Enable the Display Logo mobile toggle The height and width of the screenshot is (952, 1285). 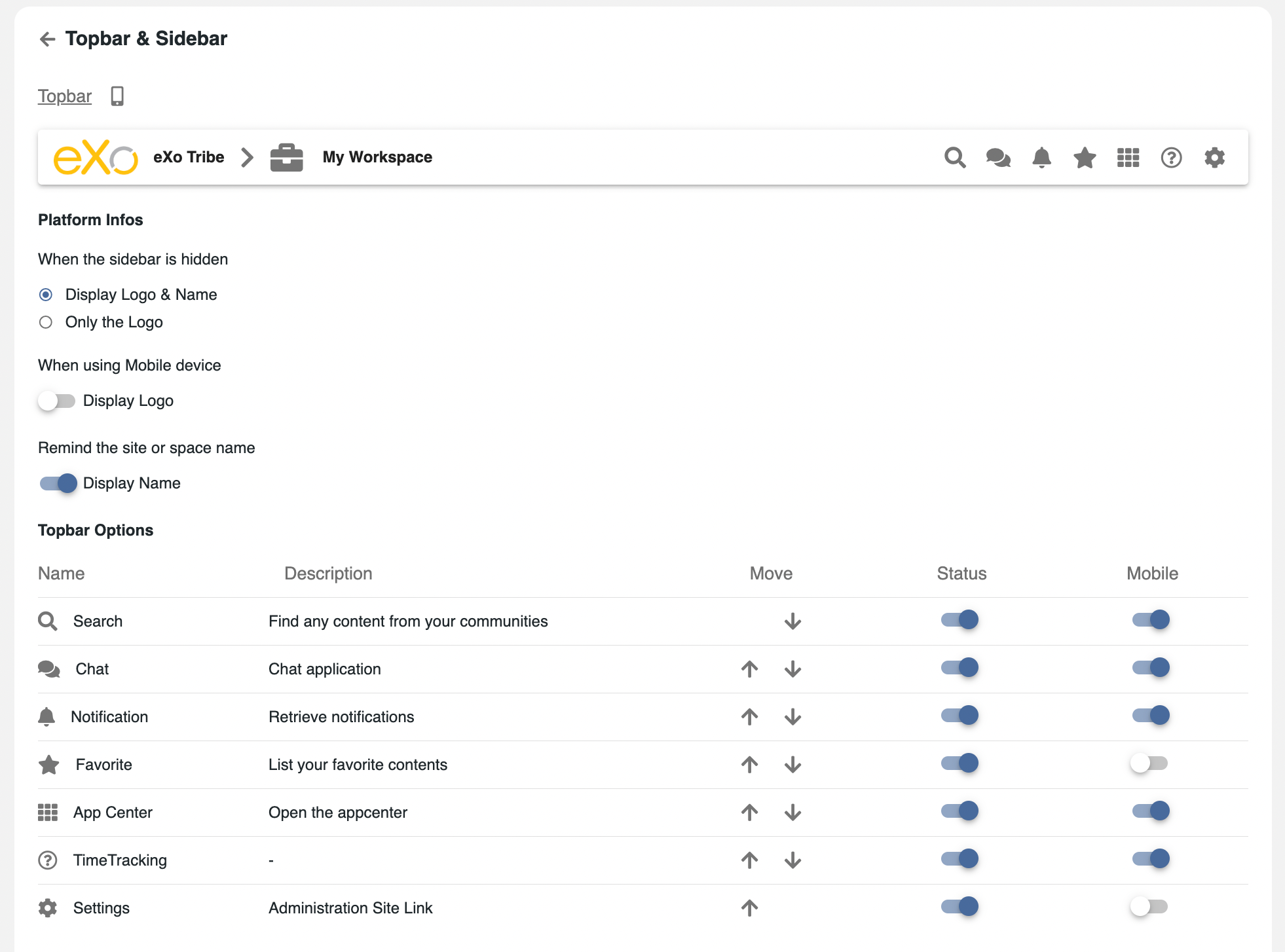pos(56,401)
